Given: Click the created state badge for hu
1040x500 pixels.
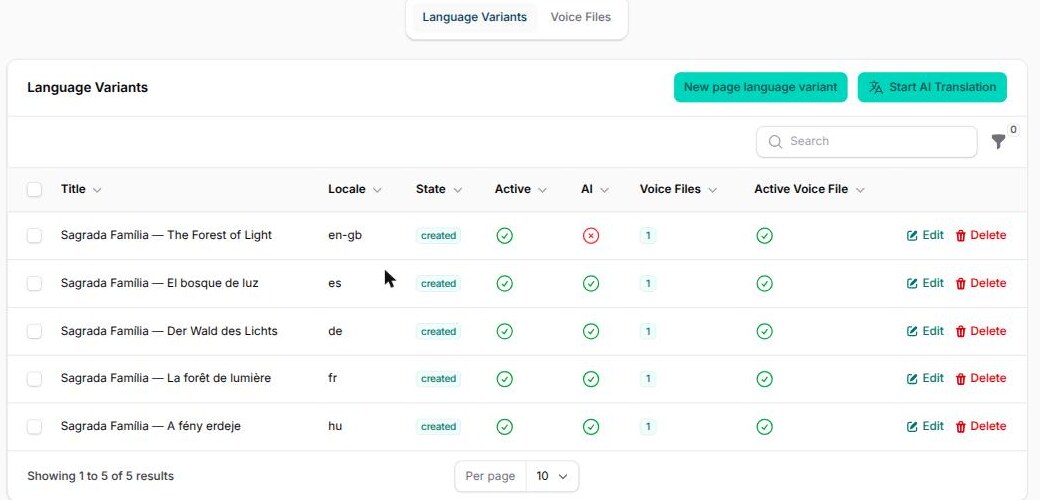Looking at the screenshot, I should 438,426.
